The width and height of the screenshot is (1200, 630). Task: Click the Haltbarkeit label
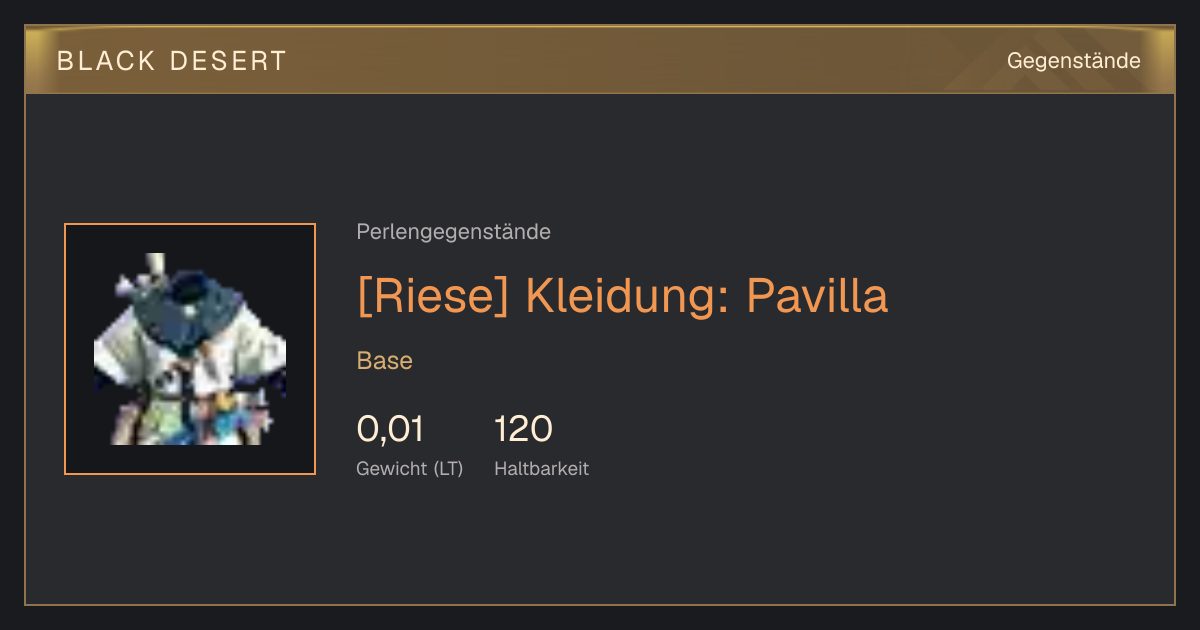coord(541,468)
